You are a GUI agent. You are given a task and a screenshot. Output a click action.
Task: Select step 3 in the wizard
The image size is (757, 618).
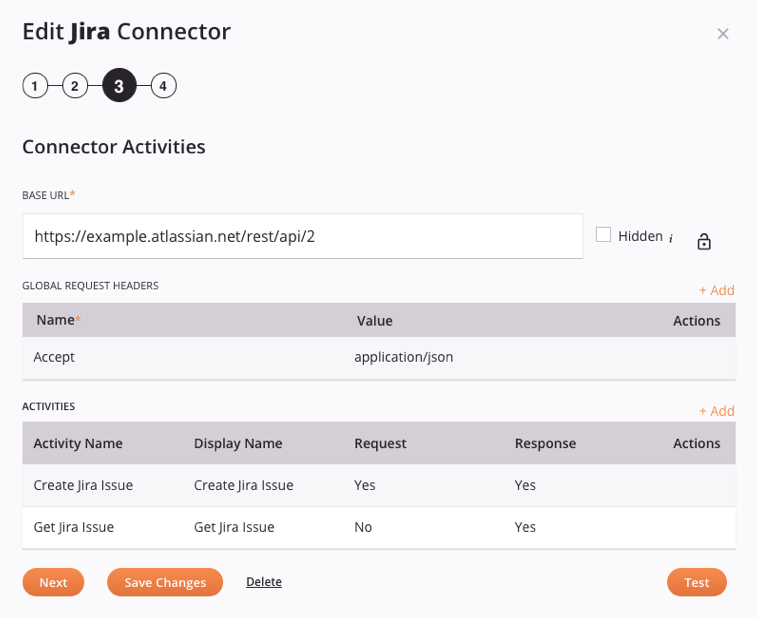[119, 86]
